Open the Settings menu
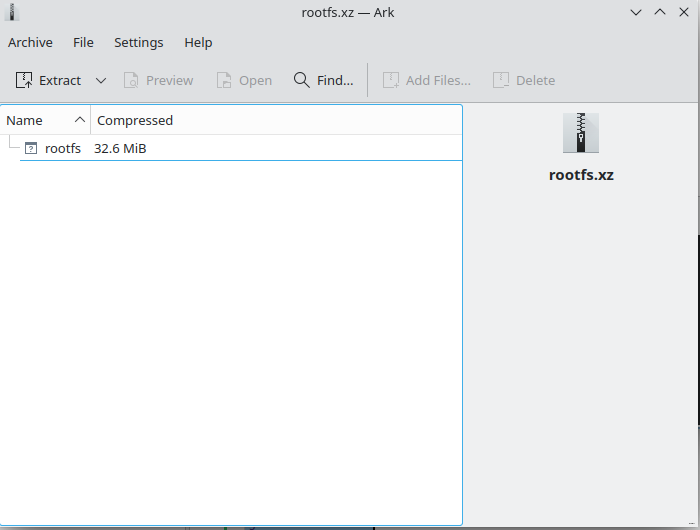The width and height of the screenshot is (700, 530). pyautogui.click(x=138, y=42)
